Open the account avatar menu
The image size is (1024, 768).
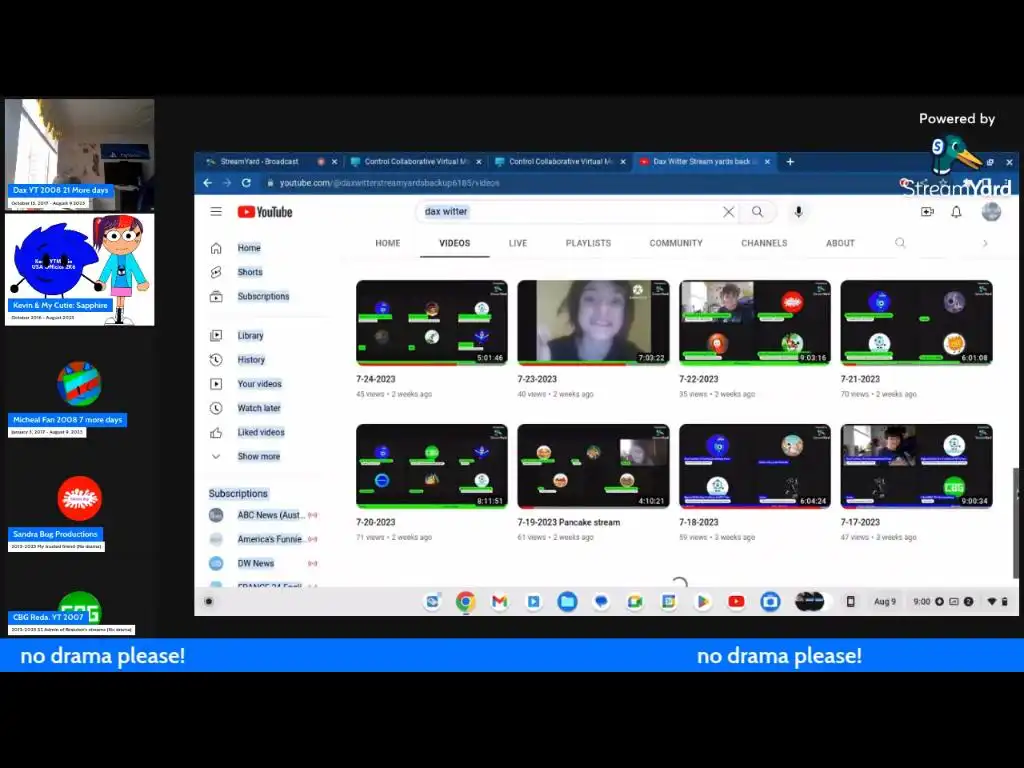click(991, 212)
